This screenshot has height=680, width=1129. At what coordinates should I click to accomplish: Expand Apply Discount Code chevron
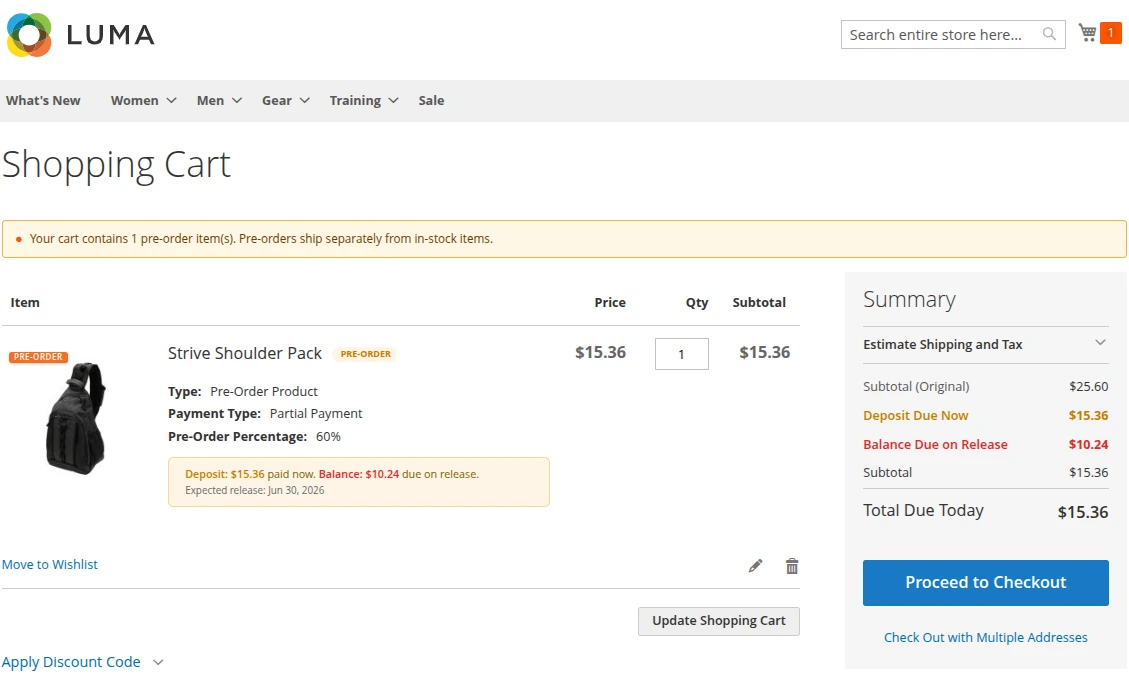coord(158,662)
